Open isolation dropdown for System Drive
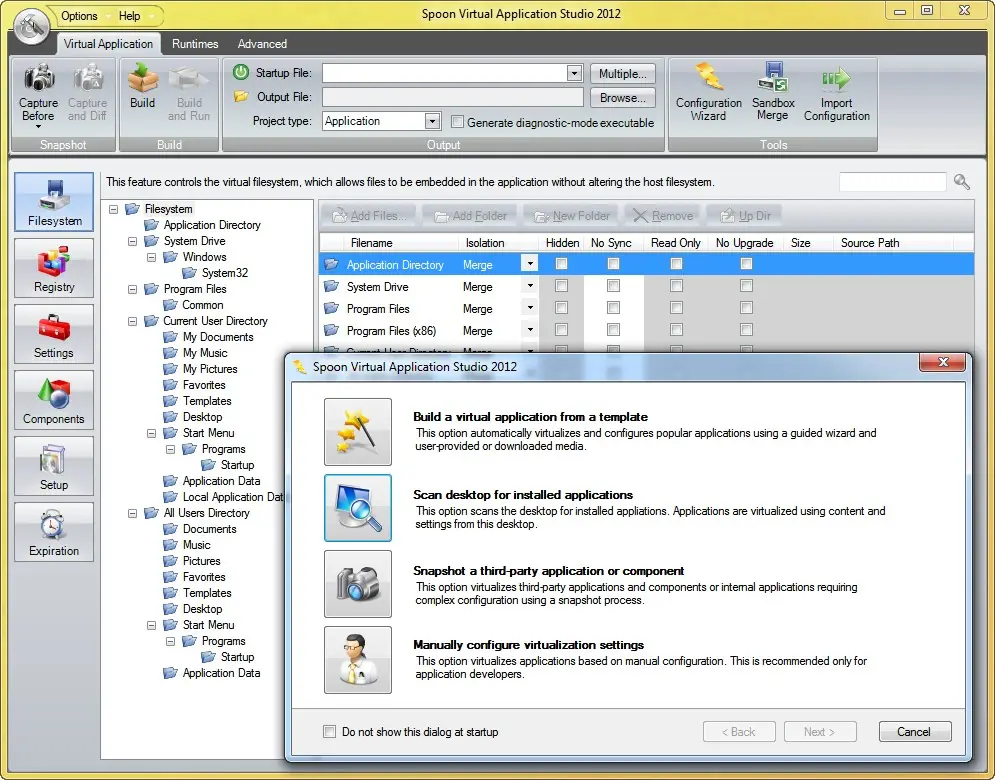 (530, 286)
